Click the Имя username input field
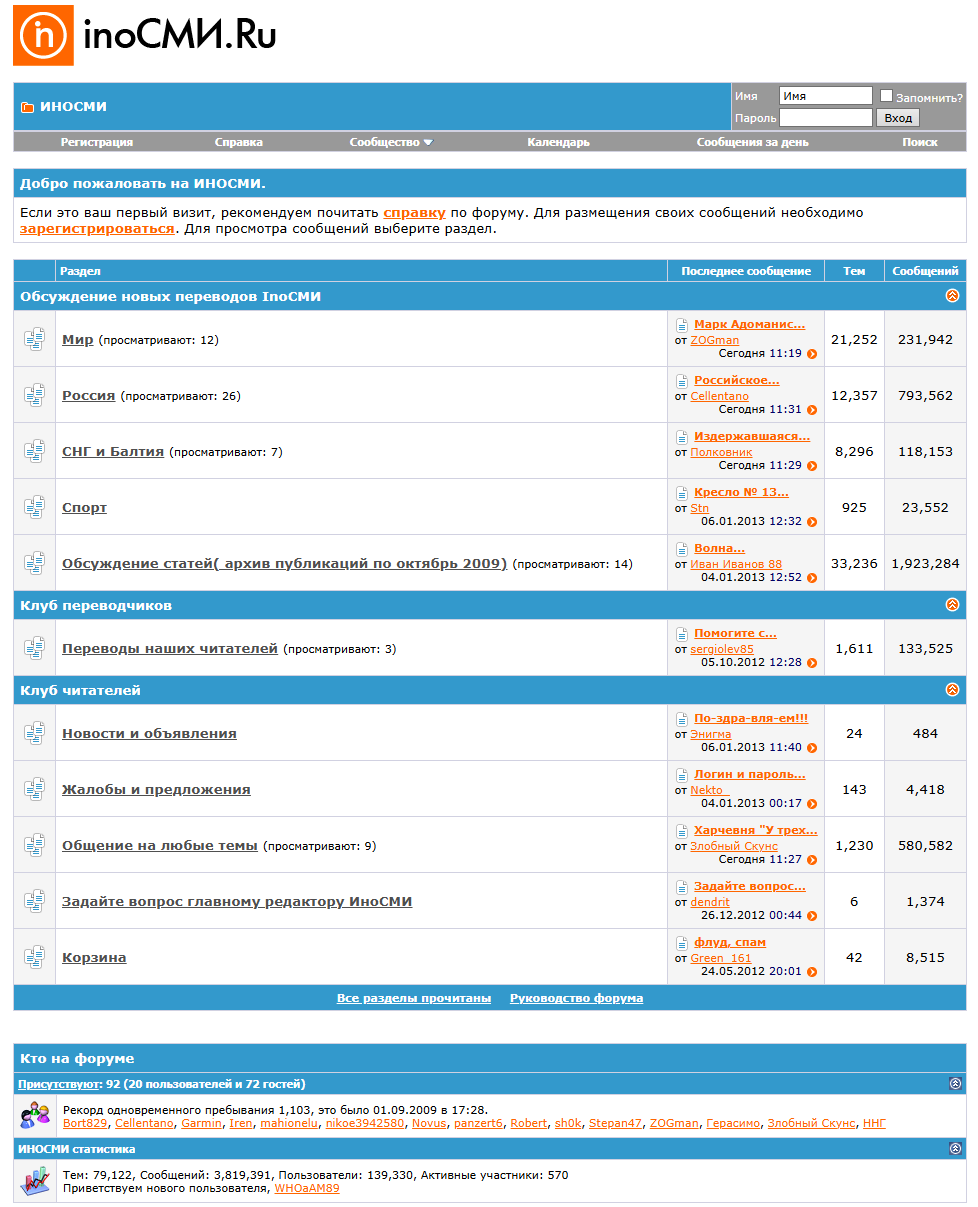 pyautogui.click(x=826, y=96)
